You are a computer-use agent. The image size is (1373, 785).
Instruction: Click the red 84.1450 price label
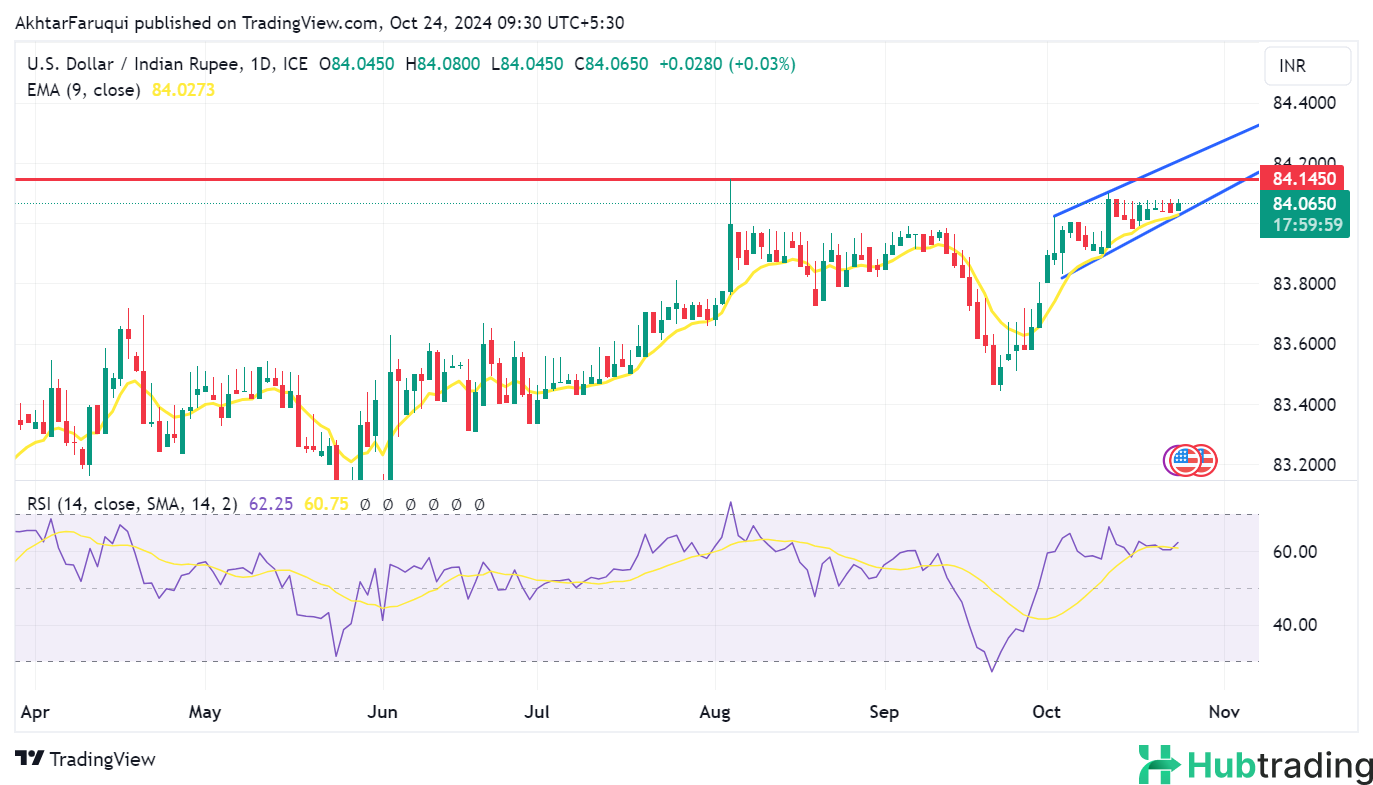tap(1304, 179)
